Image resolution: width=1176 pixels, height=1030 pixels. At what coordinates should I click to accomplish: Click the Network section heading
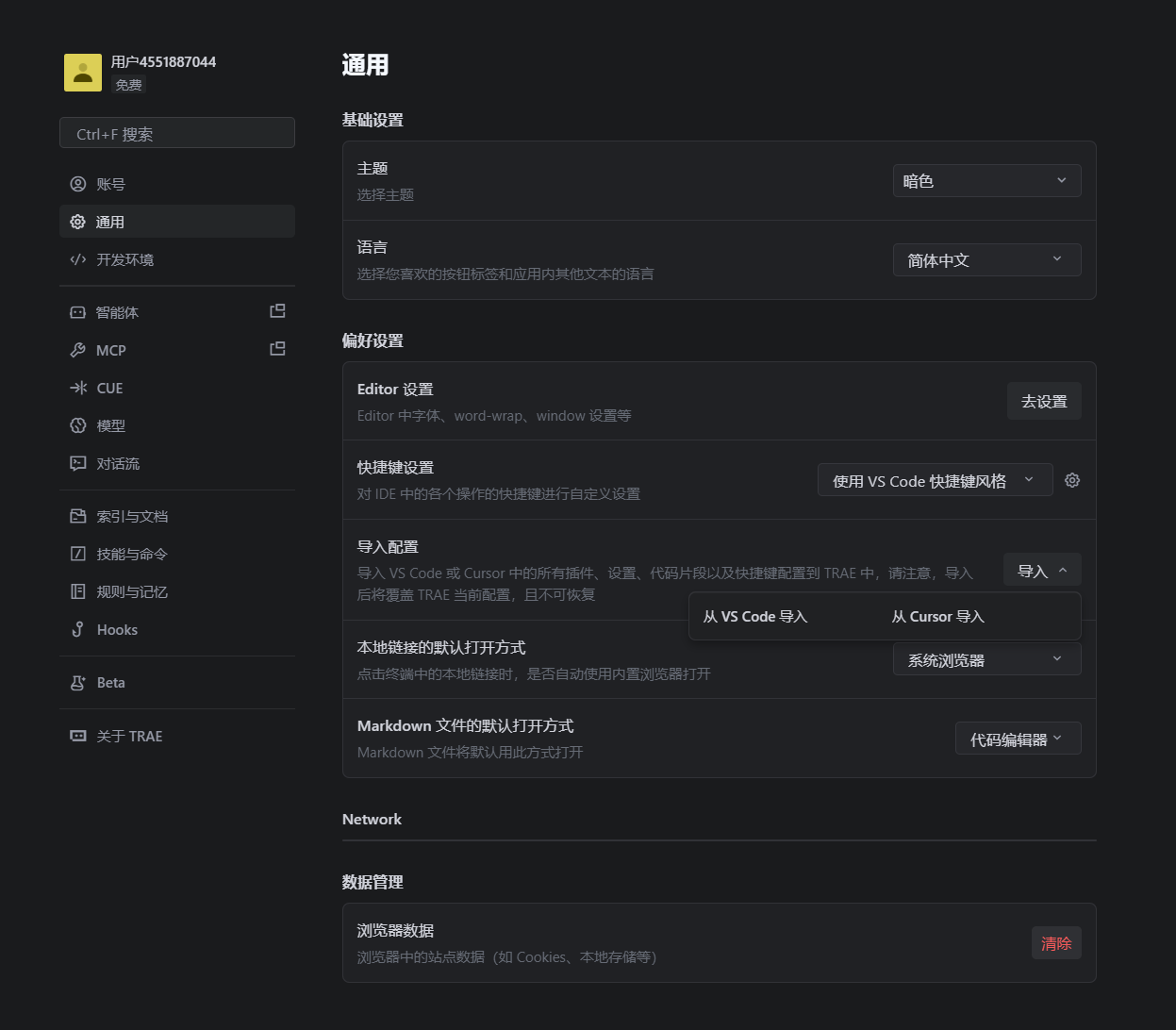(x=372, y=819)
